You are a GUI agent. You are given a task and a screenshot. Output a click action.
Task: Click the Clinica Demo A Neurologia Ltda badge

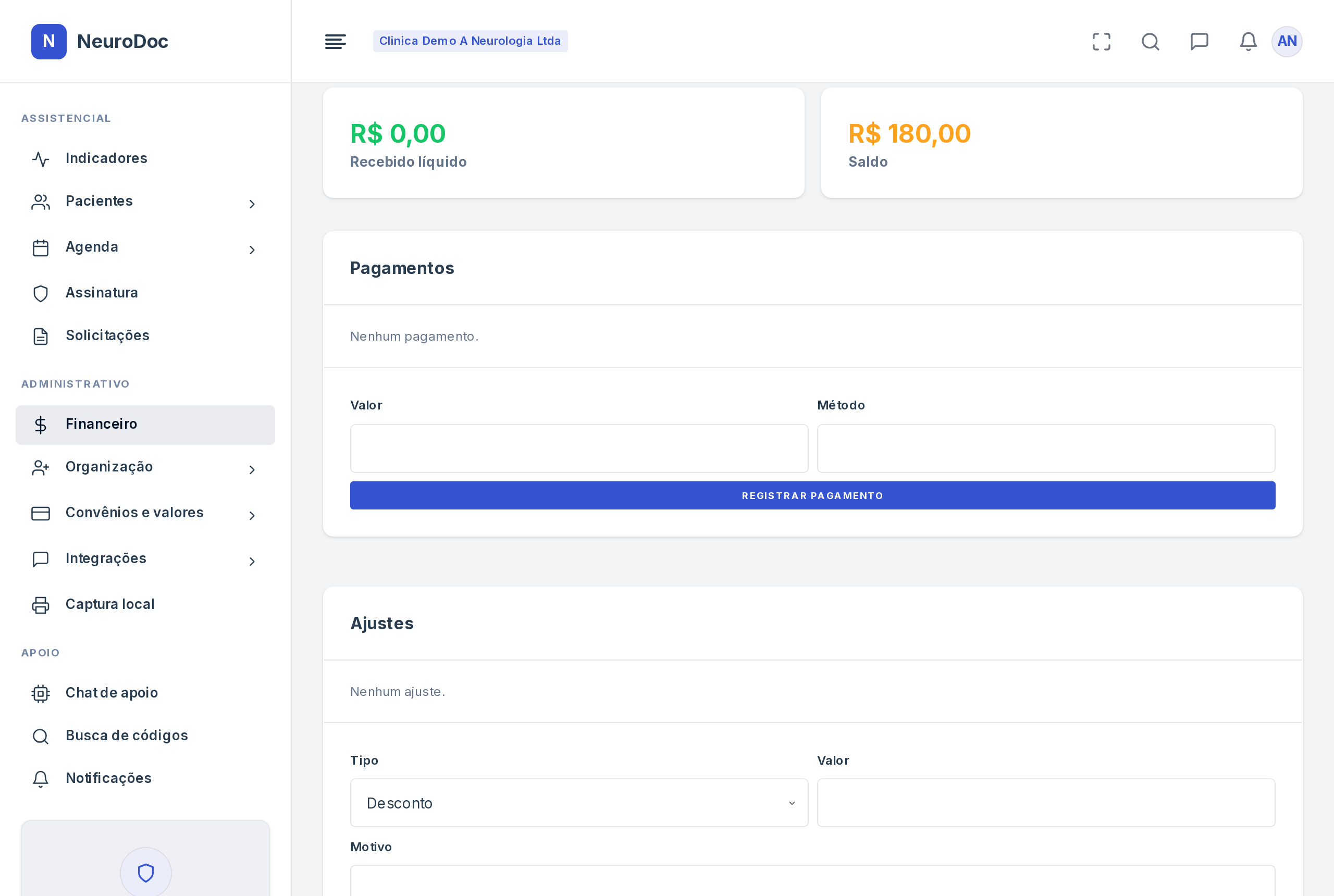click(470, 41)
